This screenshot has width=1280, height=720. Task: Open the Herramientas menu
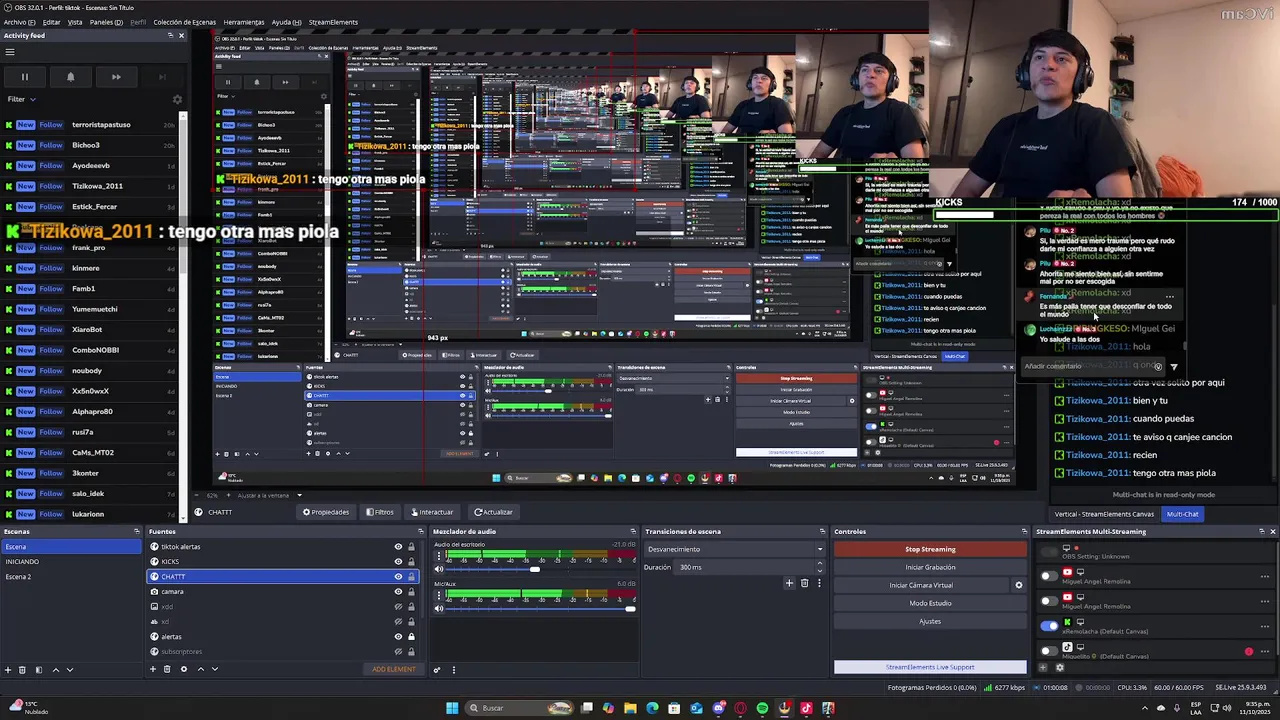click(x=244, y=22)
